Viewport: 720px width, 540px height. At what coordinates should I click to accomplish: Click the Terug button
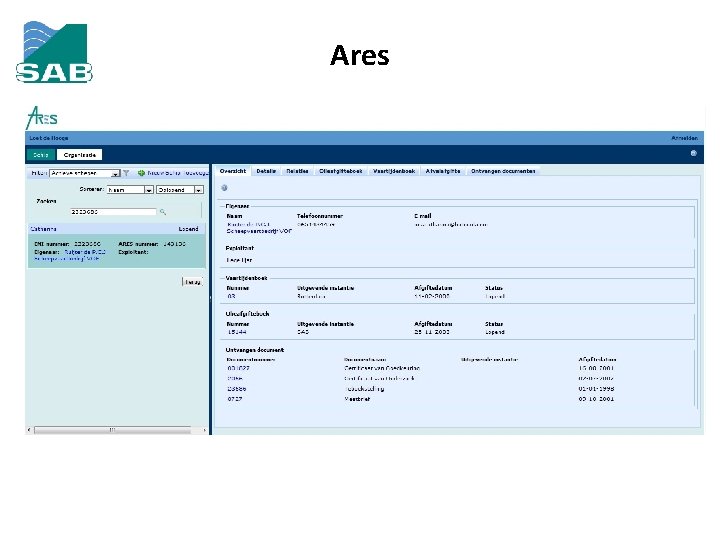pyautogui.click(x=192, y=282)
